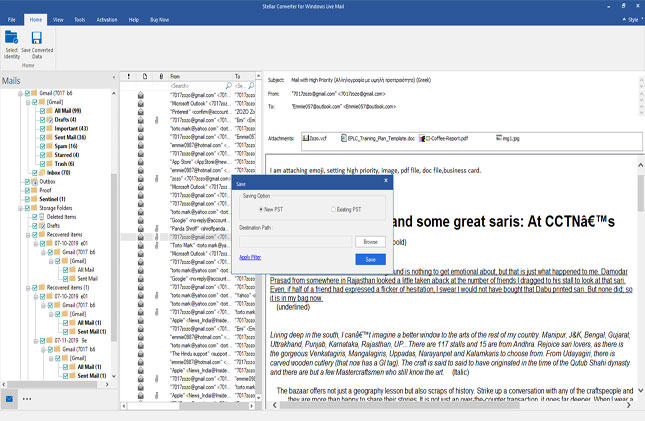Viewport: 645px width, 421px height.
Task: Click search magnifier in the To column
Action: coord(251,86)
